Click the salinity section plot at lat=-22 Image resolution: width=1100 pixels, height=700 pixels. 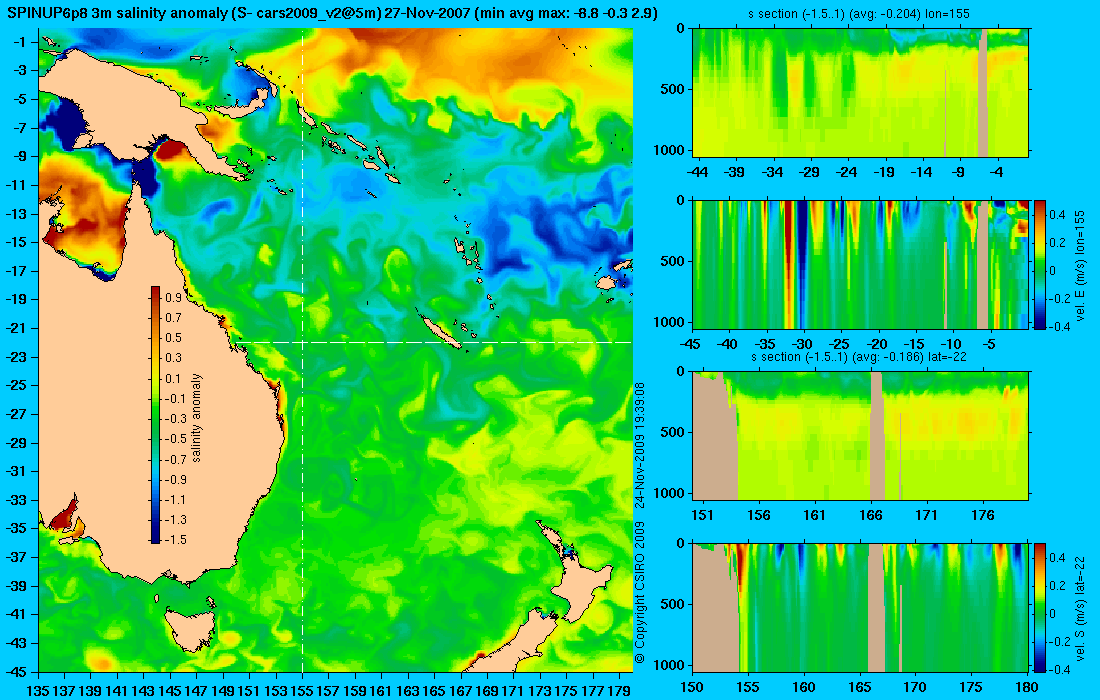[x=861, y=436]
